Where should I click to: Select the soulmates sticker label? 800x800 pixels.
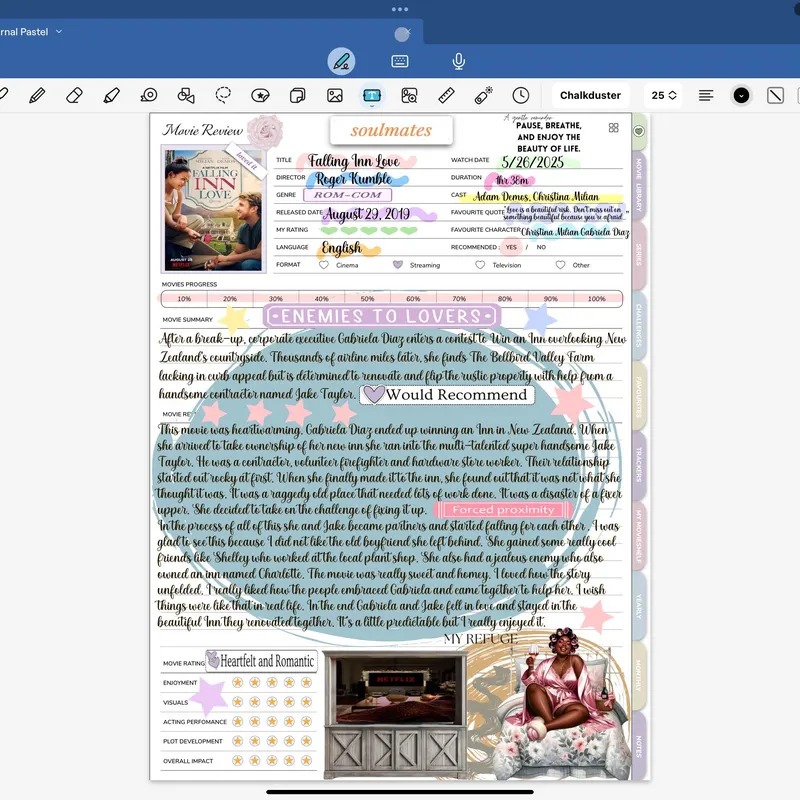pyautogui.click(x=391, y=130)
